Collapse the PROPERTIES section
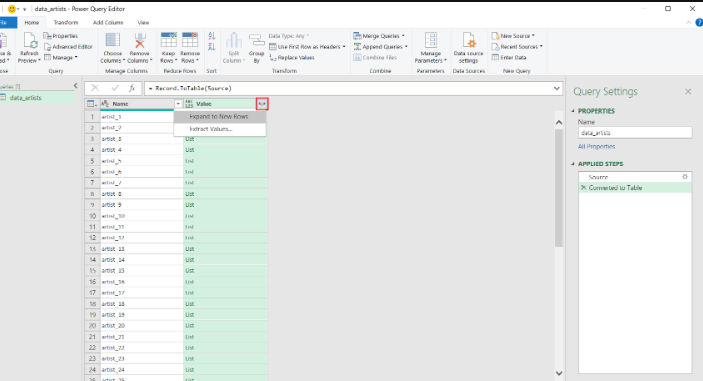Image resolution: width=703 pixels, height=381 pixels. [573, 111]
